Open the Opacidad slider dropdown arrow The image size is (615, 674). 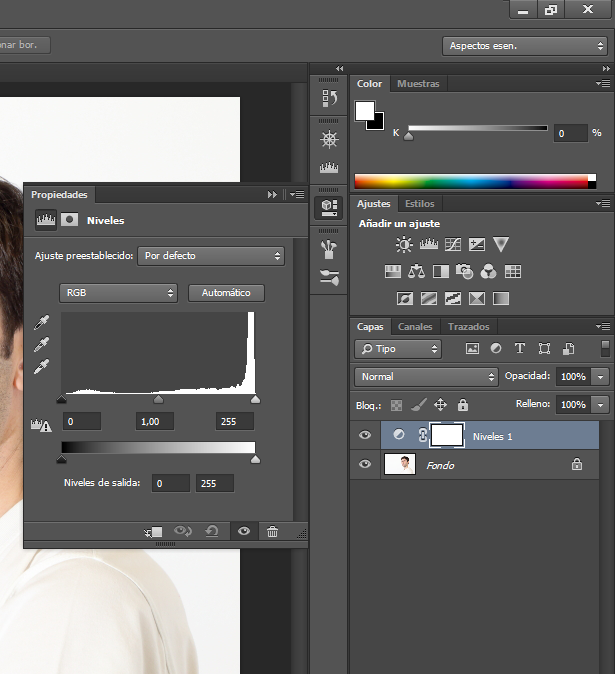tap(600, 377)
